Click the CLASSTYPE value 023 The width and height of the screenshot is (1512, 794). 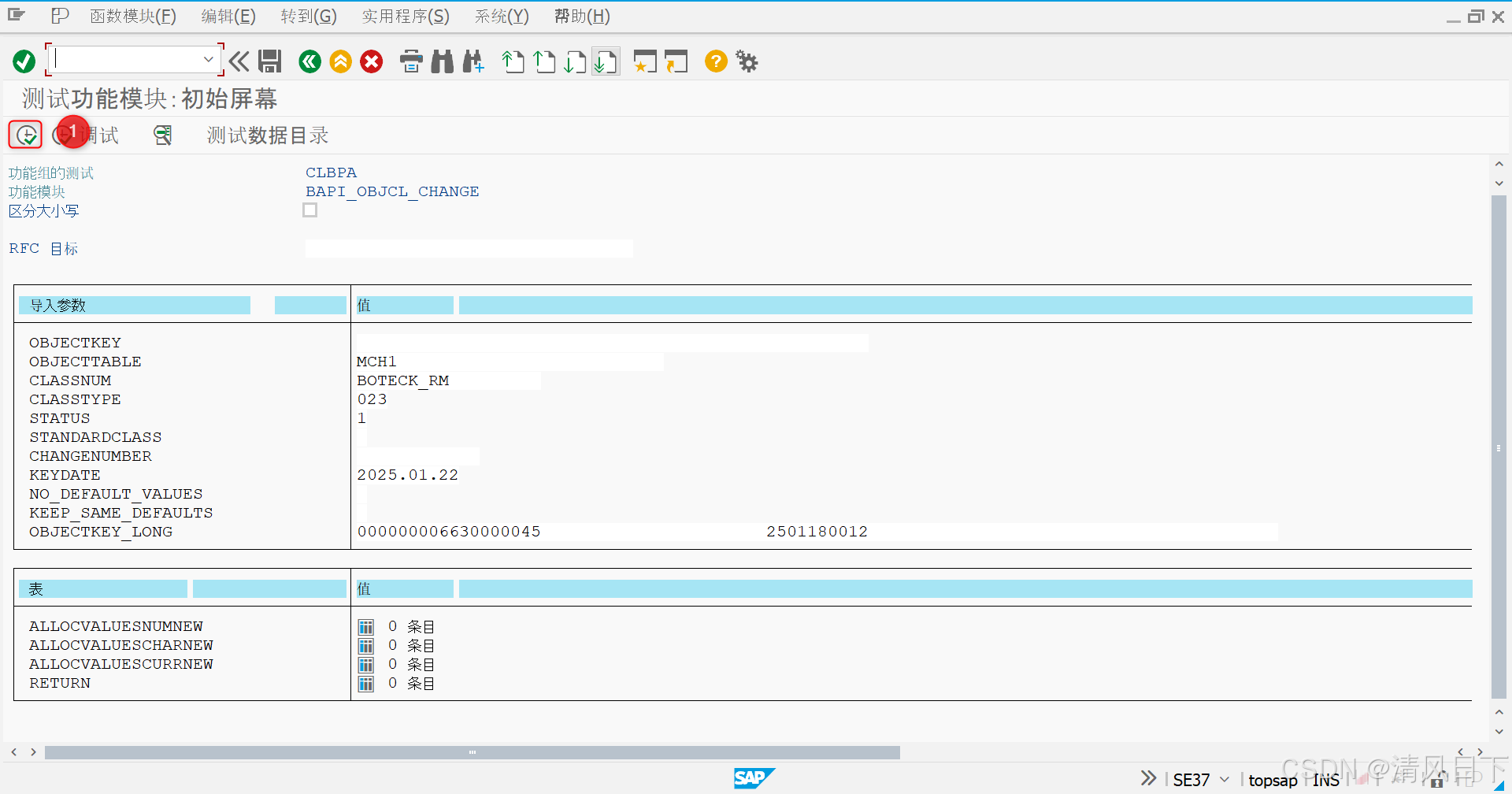tap(372, 400)
